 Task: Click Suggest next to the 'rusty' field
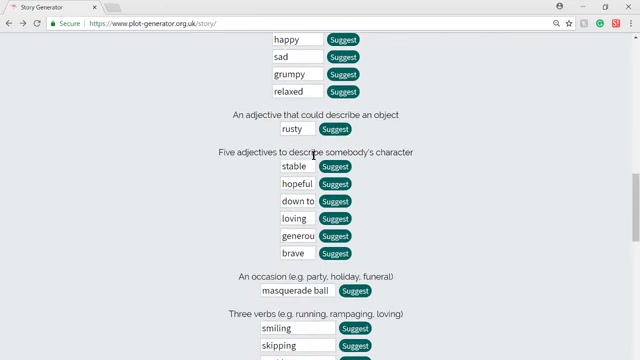335,129
